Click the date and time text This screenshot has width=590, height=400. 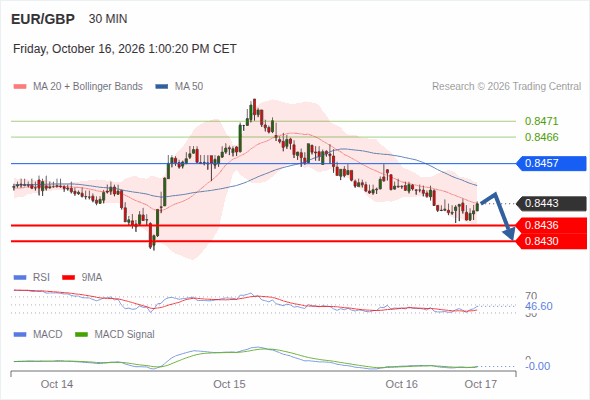click(125, 49)
